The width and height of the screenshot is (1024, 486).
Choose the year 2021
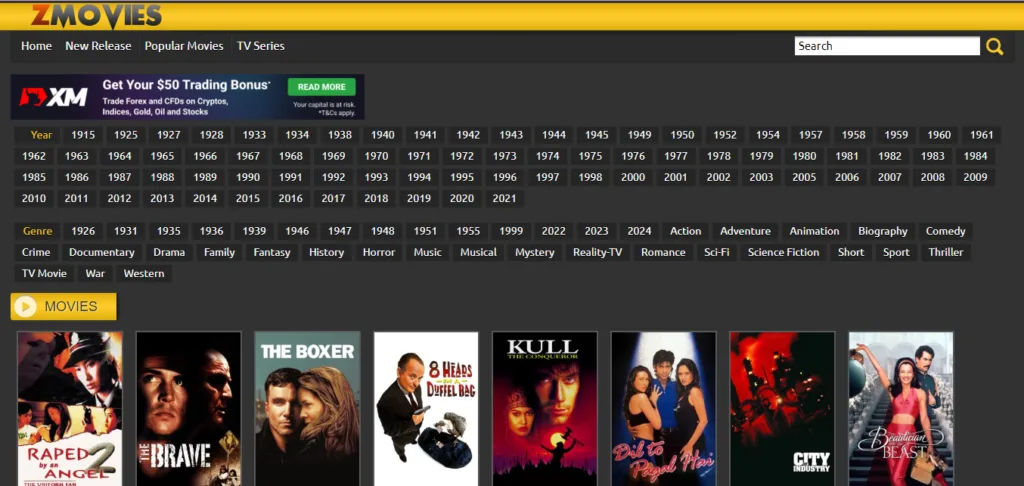click(504, 199)
